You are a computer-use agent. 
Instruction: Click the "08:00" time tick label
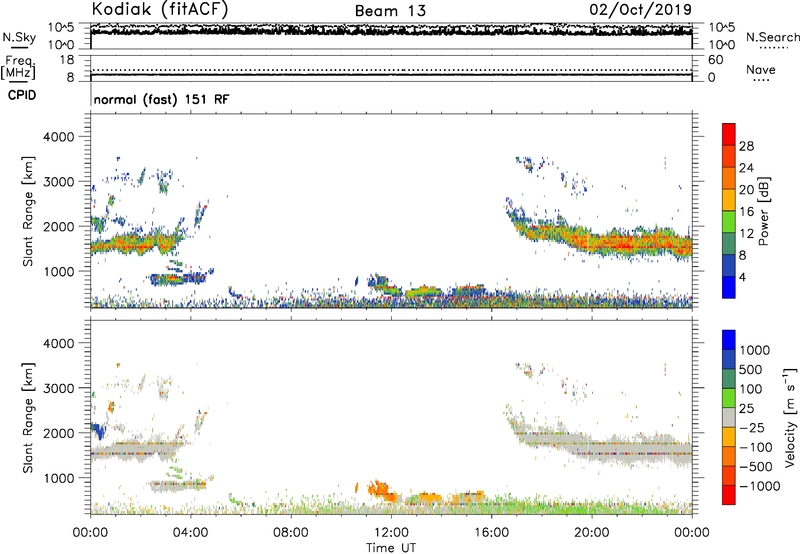coord(291,533)
